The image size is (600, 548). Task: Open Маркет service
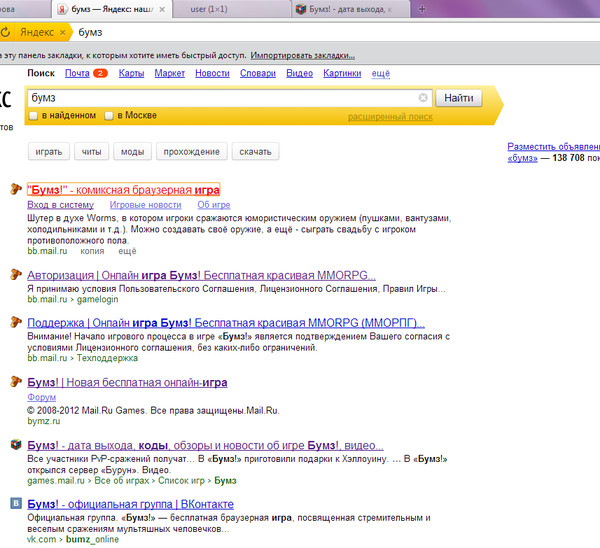(170, 73)
